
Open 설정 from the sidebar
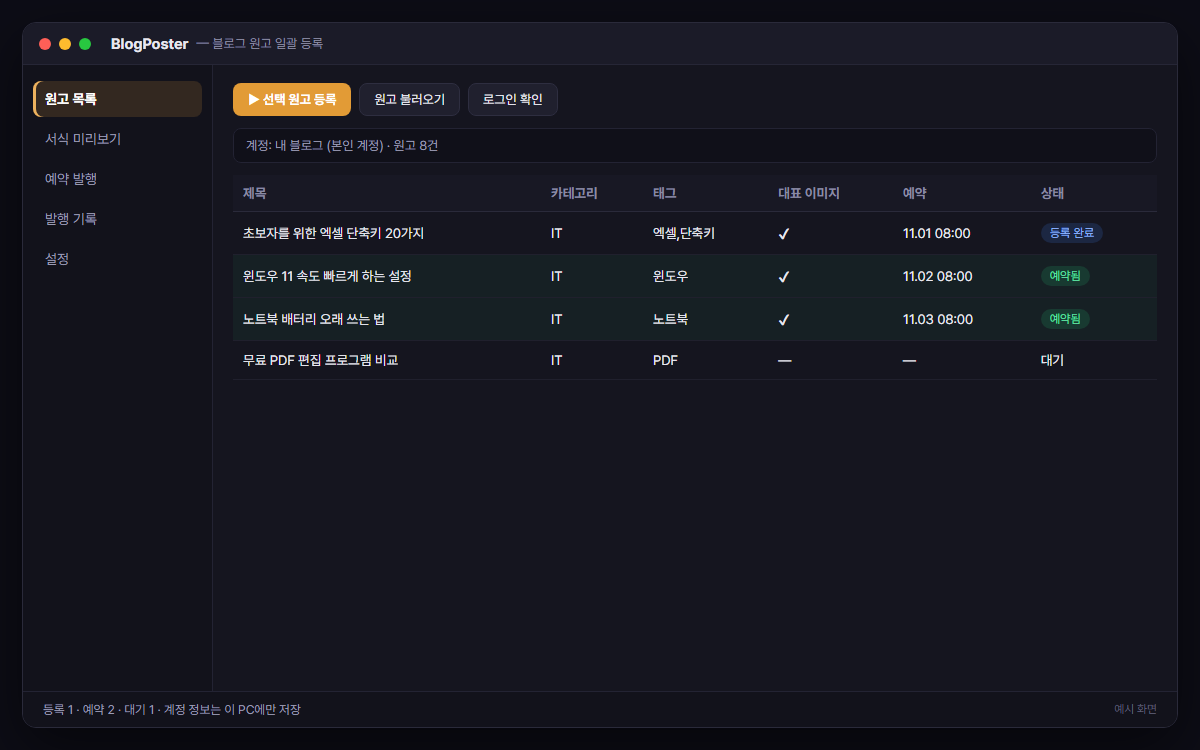coord(118,258)
